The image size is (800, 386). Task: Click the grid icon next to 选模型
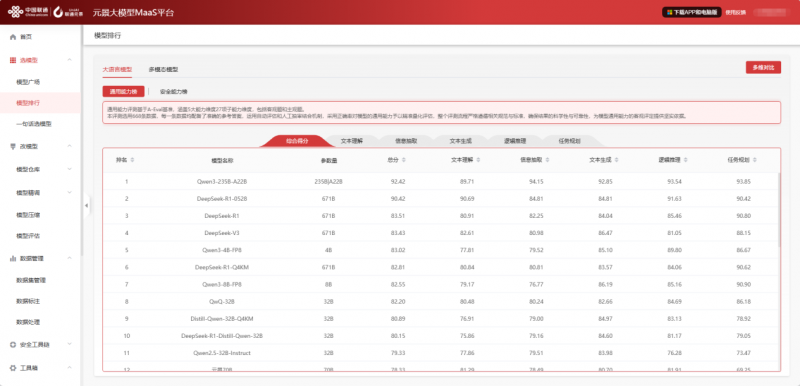[x=13, y=60]
